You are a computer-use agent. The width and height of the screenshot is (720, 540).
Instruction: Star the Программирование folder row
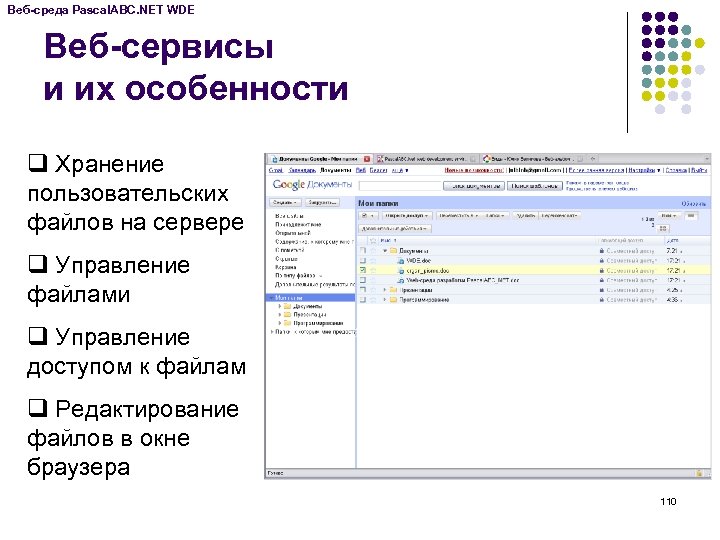[373, 300]
